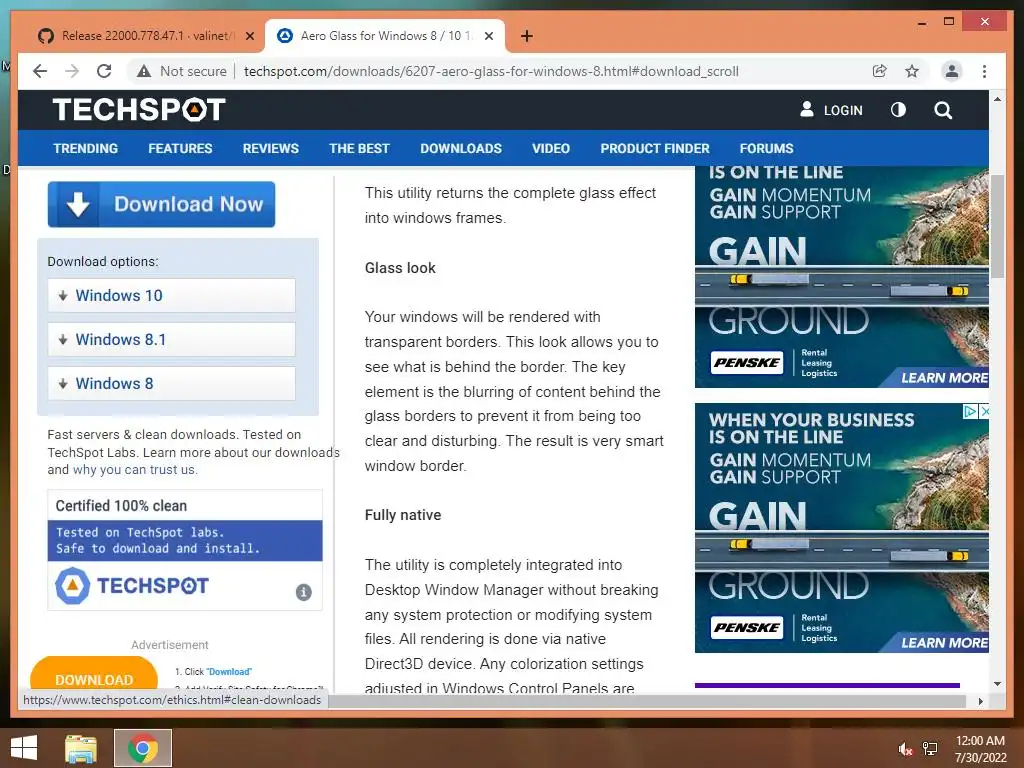Screen dimensions: 1024x768
Task: Click LEARN MORE on the lower Penske ad
Action: point(944,643)
